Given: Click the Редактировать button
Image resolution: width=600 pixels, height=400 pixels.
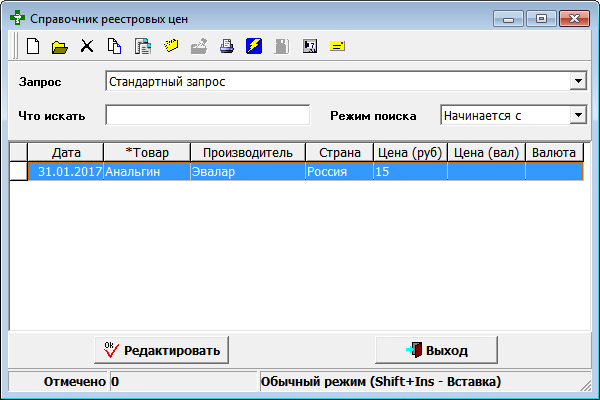Looking at the screenshot, I should pos(161,350).
